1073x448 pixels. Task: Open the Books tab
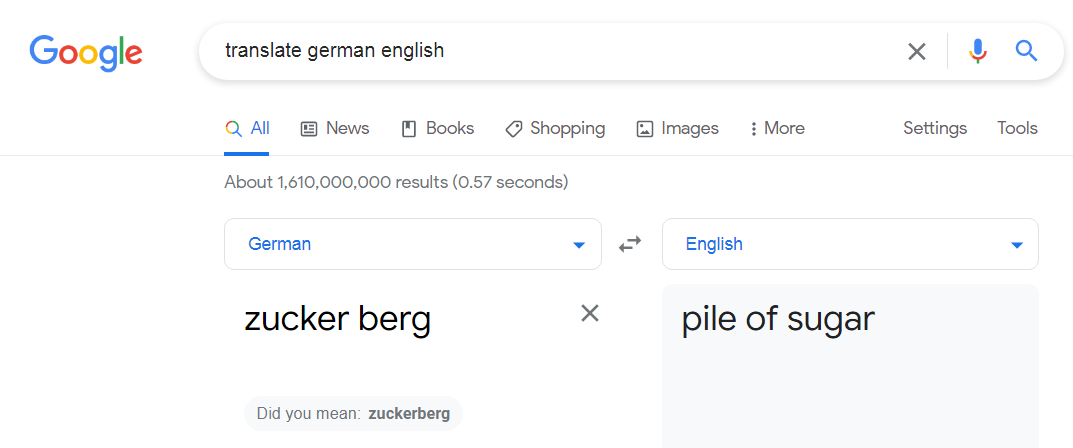438,129
